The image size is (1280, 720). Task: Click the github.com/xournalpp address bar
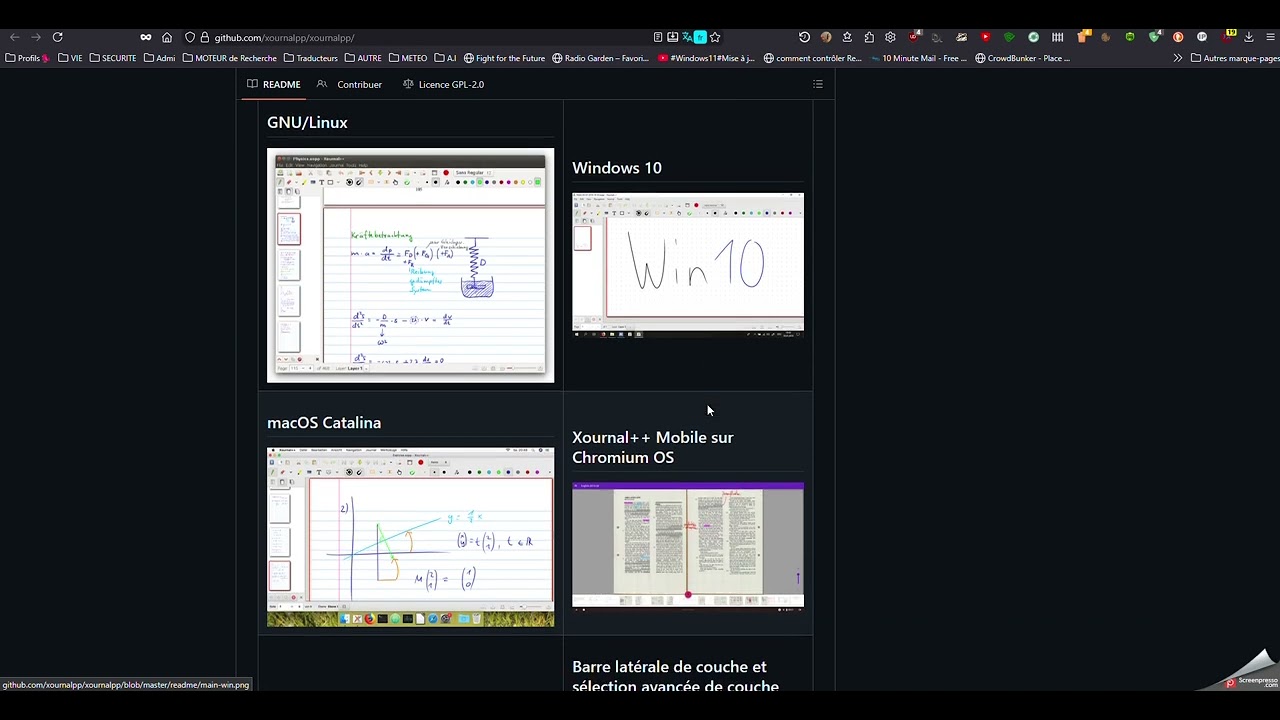point(430,37)
